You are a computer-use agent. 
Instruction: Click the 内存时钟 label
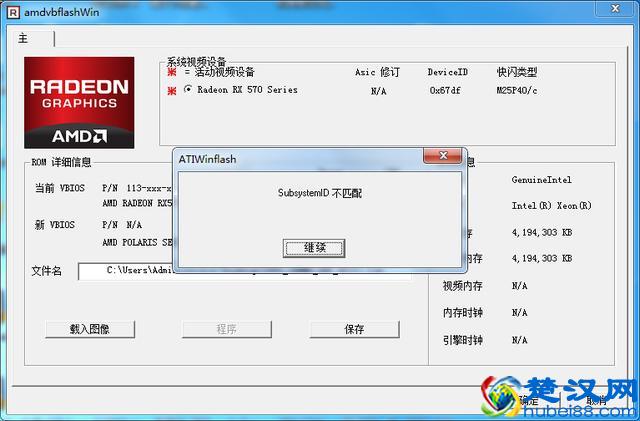point(463,313)
